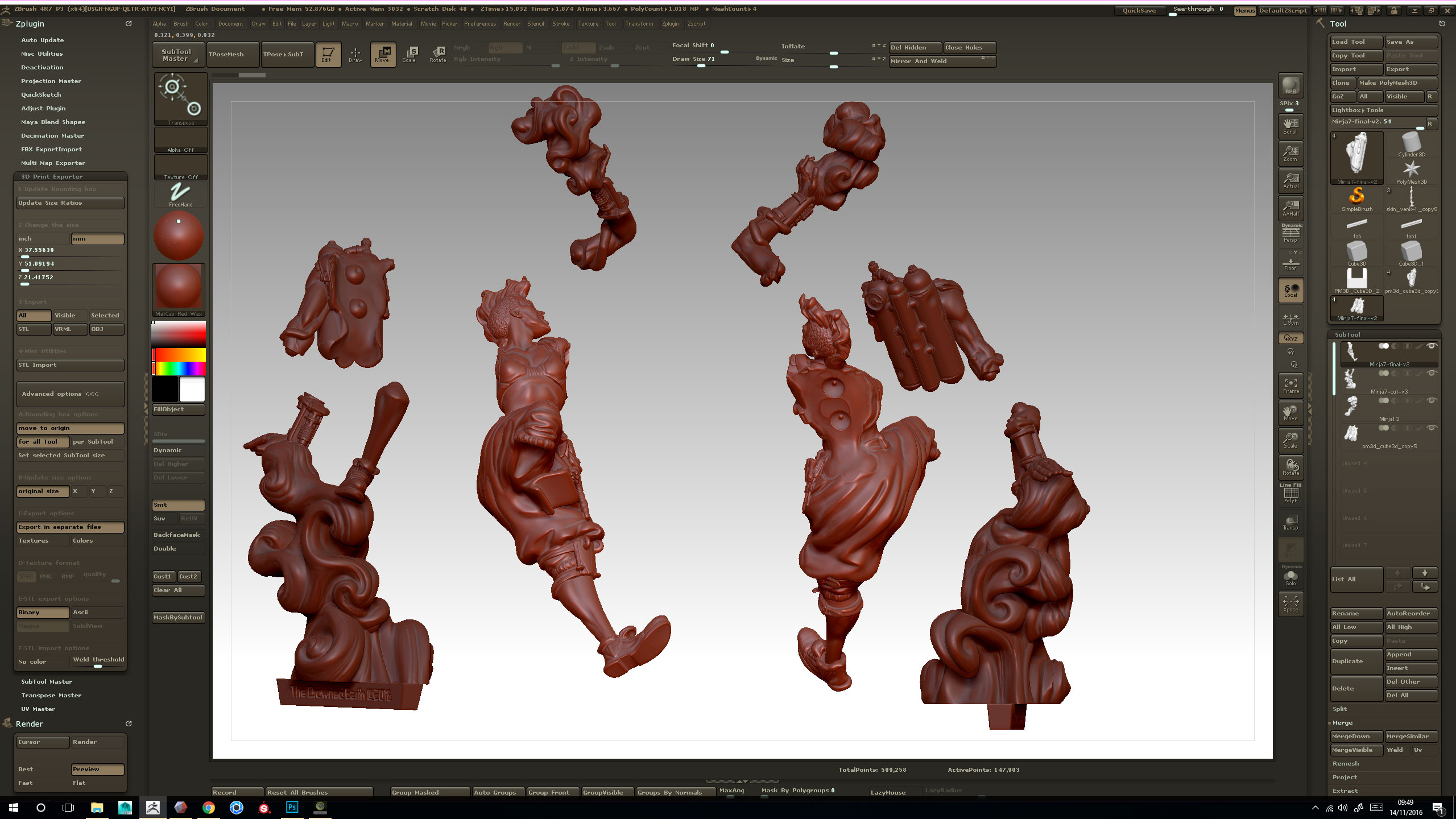This screenshot has height=819, width=1456.
Task: Open the Zscript menu
Action: (x=696, y=24)
